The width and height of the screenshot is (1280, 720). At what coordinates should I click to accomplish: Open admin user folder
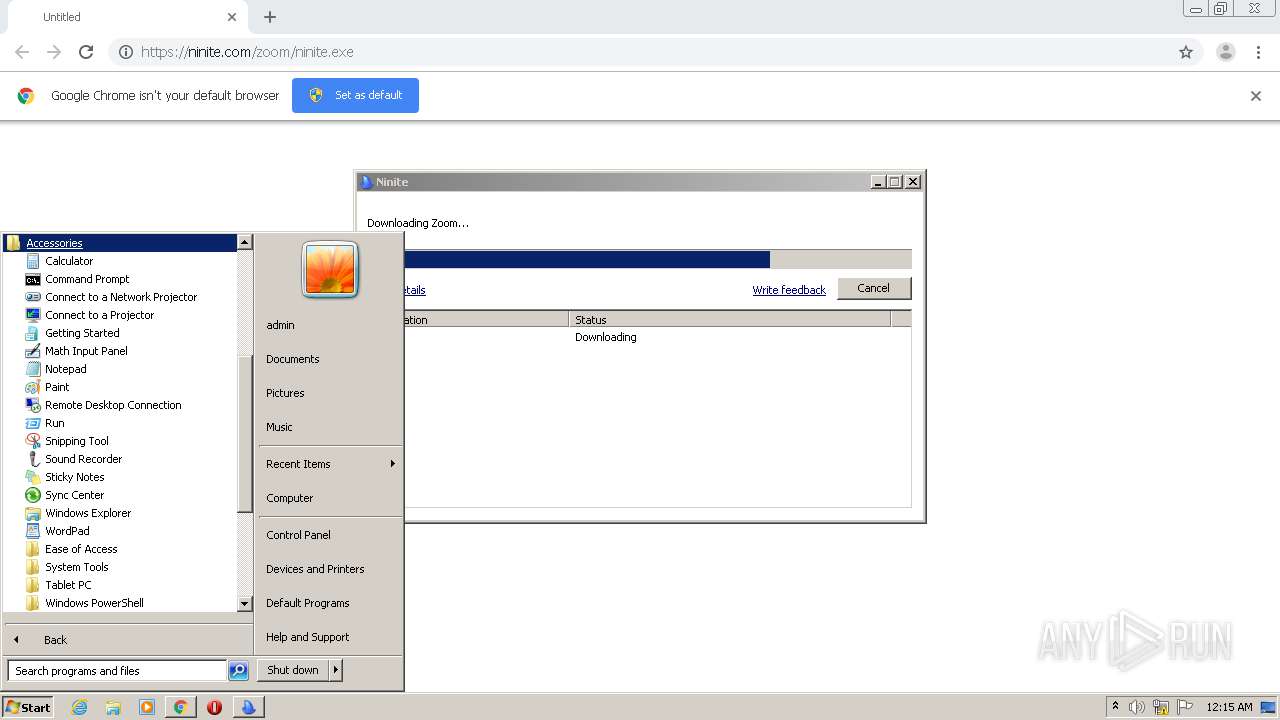pyautogui.click(x=280, y=325)
